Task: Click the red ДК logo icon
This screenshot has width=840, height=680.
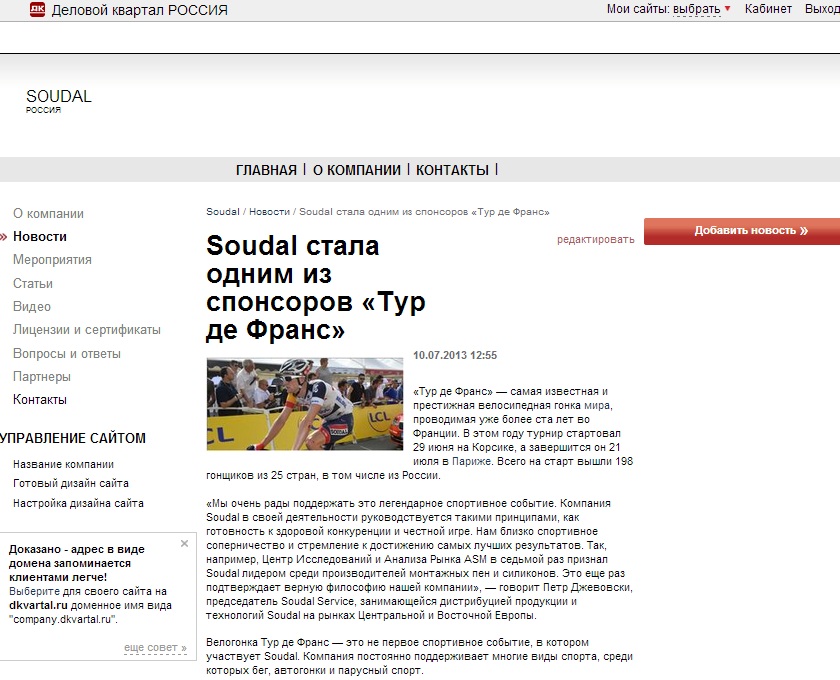Action: [x=38, y=10]
